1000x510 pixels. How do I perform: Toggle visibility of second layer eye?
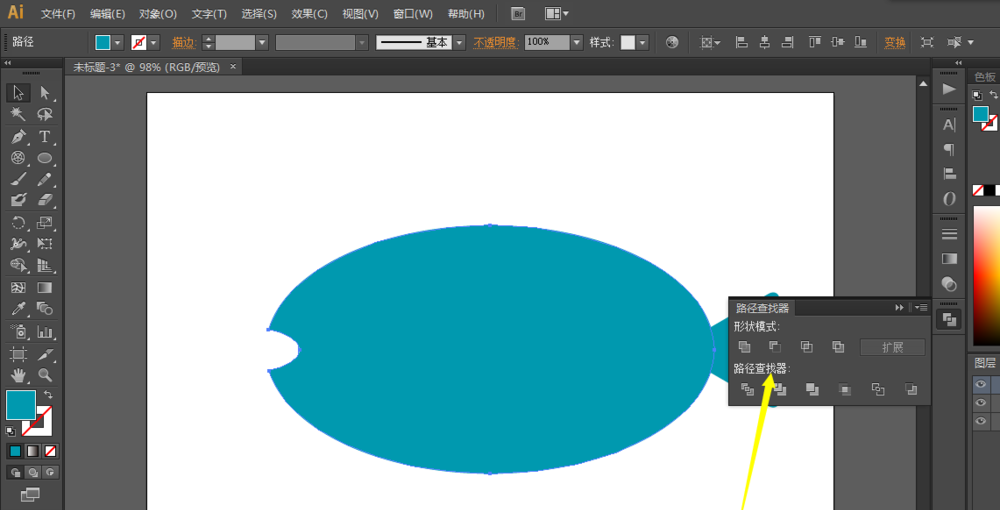pyautogui.click(x=981, y=403)
